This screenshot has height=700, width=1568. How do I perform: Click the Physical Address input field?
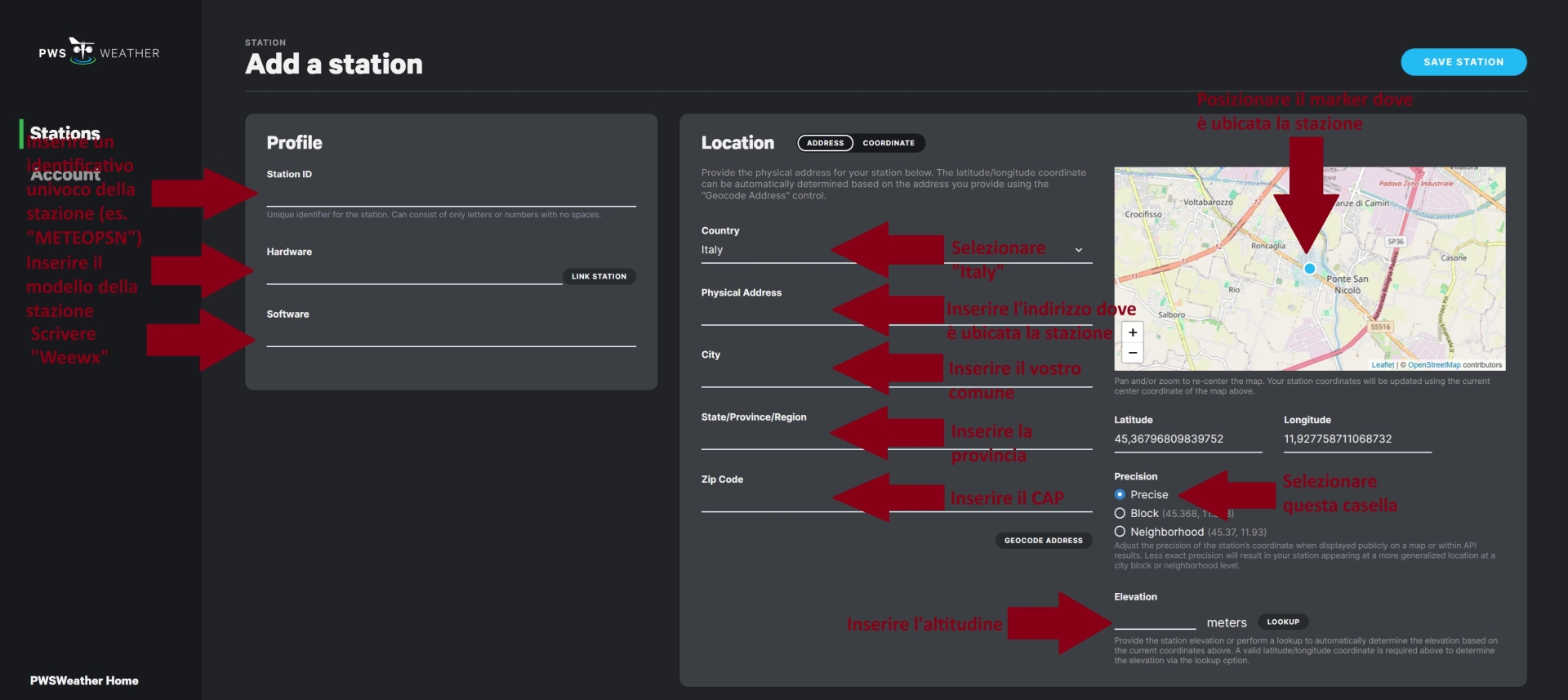tap(896, 314)
